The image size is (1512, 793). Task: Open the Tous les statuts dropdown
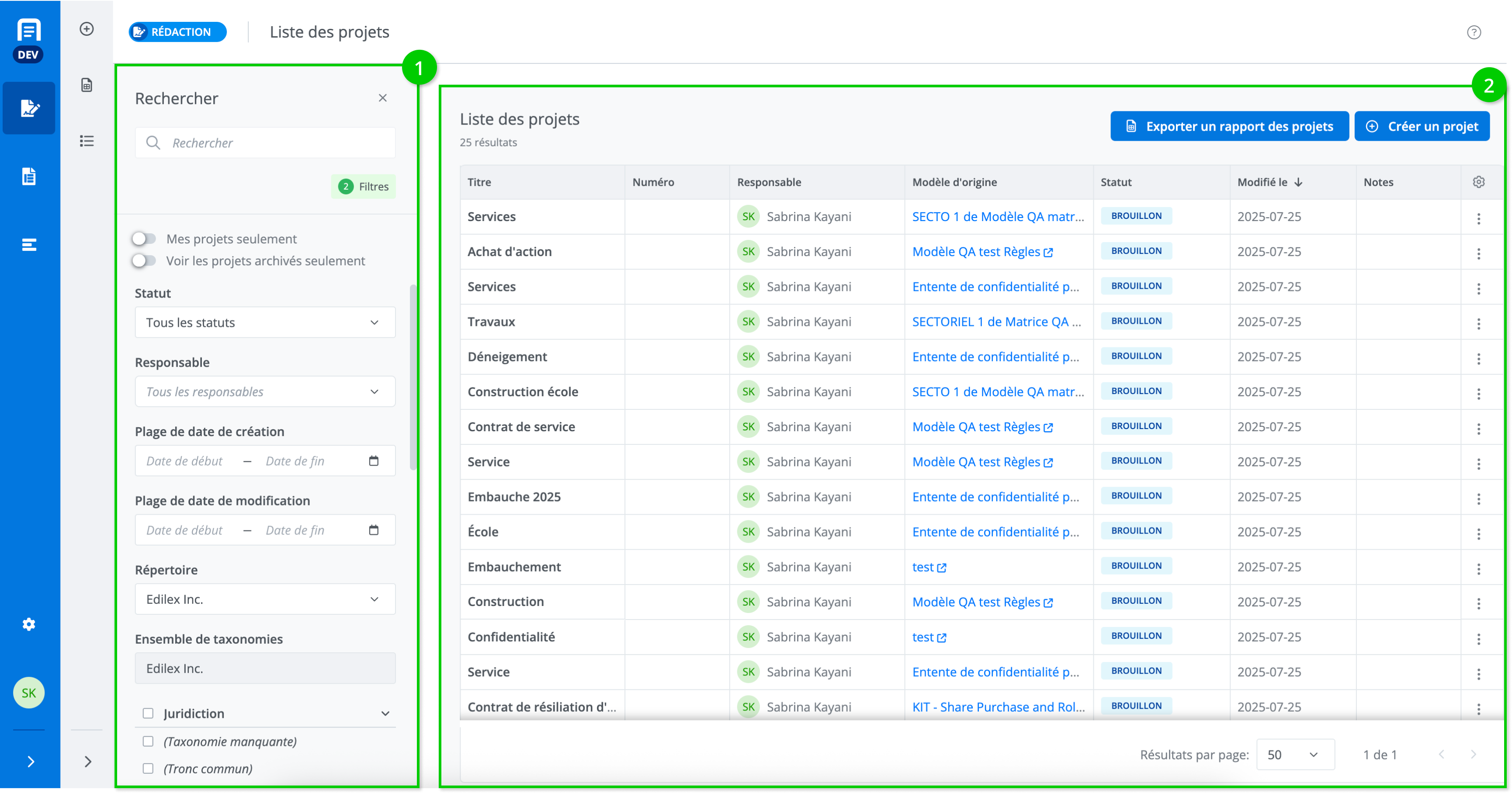click(265, 322)
